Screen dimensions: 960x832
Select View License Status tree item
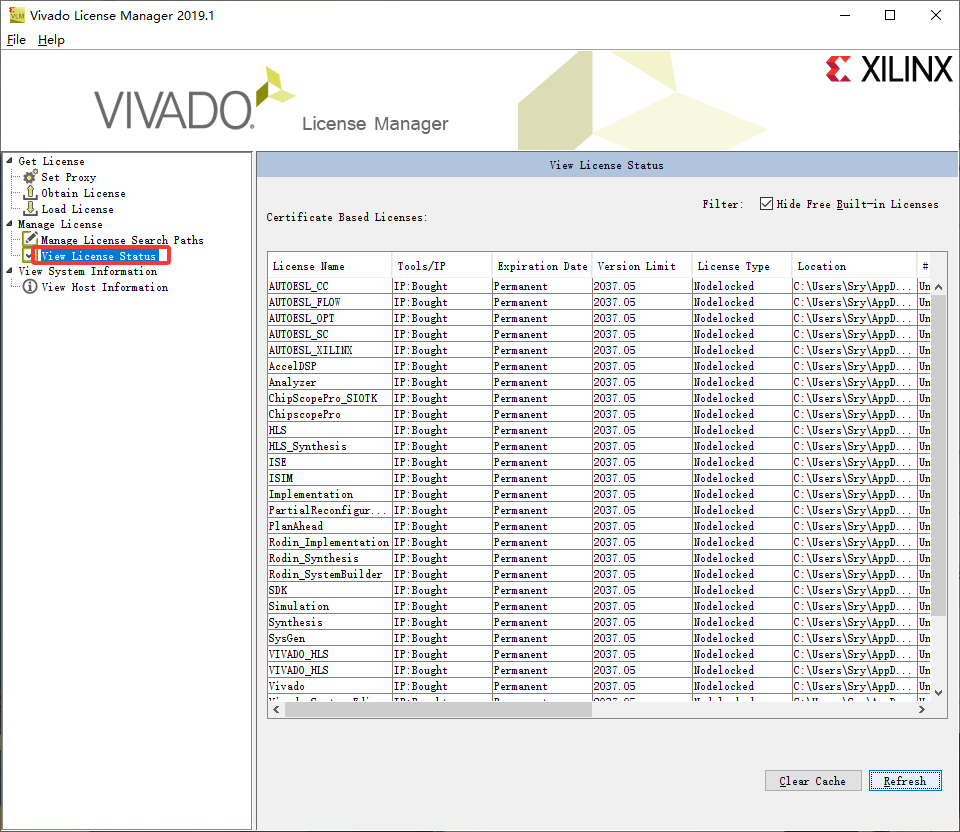[x=99, y=256]
